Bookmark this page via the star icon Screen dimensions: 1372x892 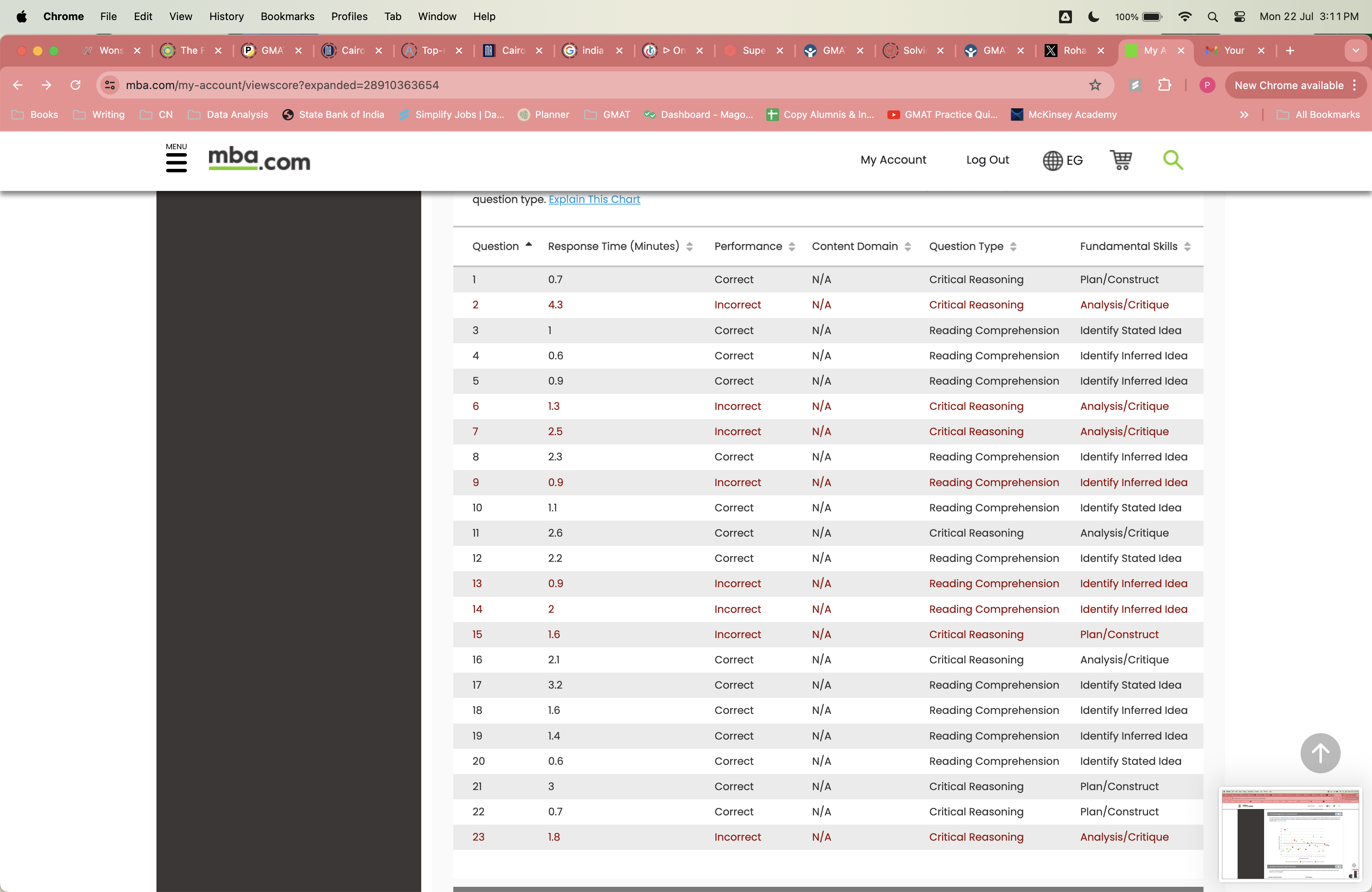click(x=1095, y=85)
